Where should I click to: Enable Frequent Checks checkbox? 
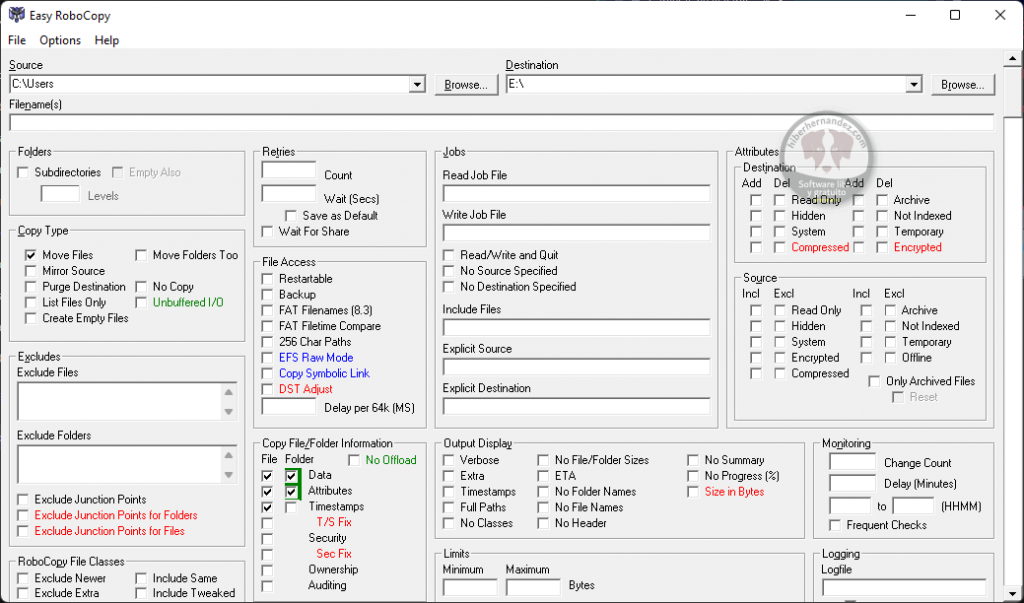click(835, 525)
